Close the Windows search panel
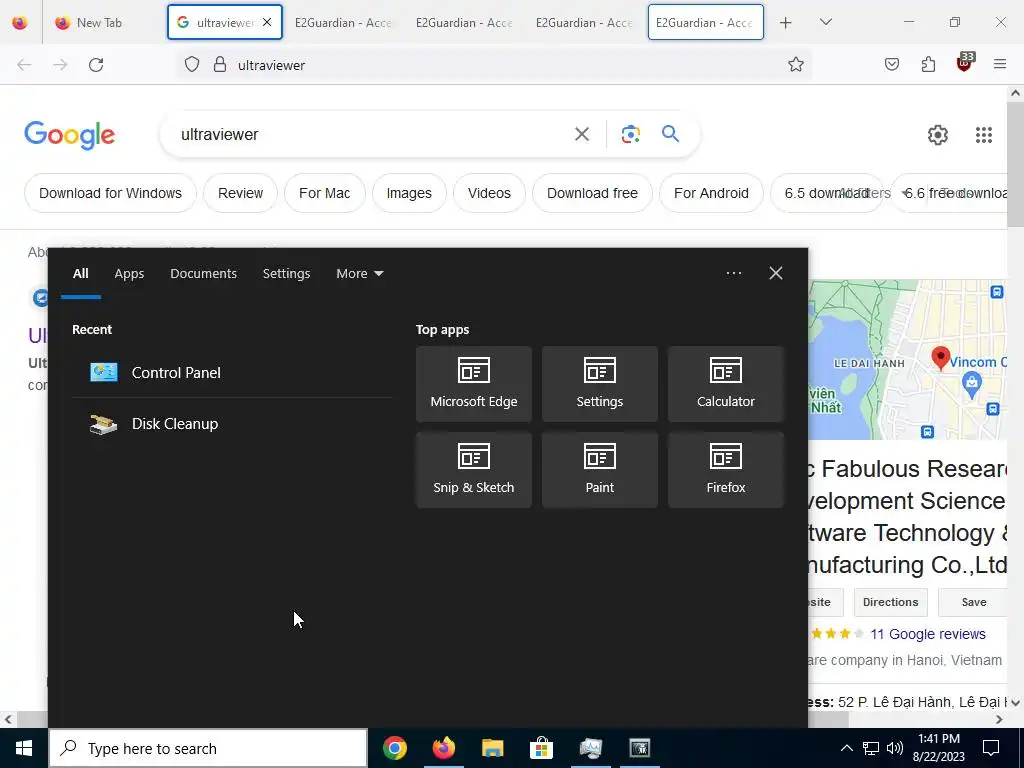 pos(775,273)
